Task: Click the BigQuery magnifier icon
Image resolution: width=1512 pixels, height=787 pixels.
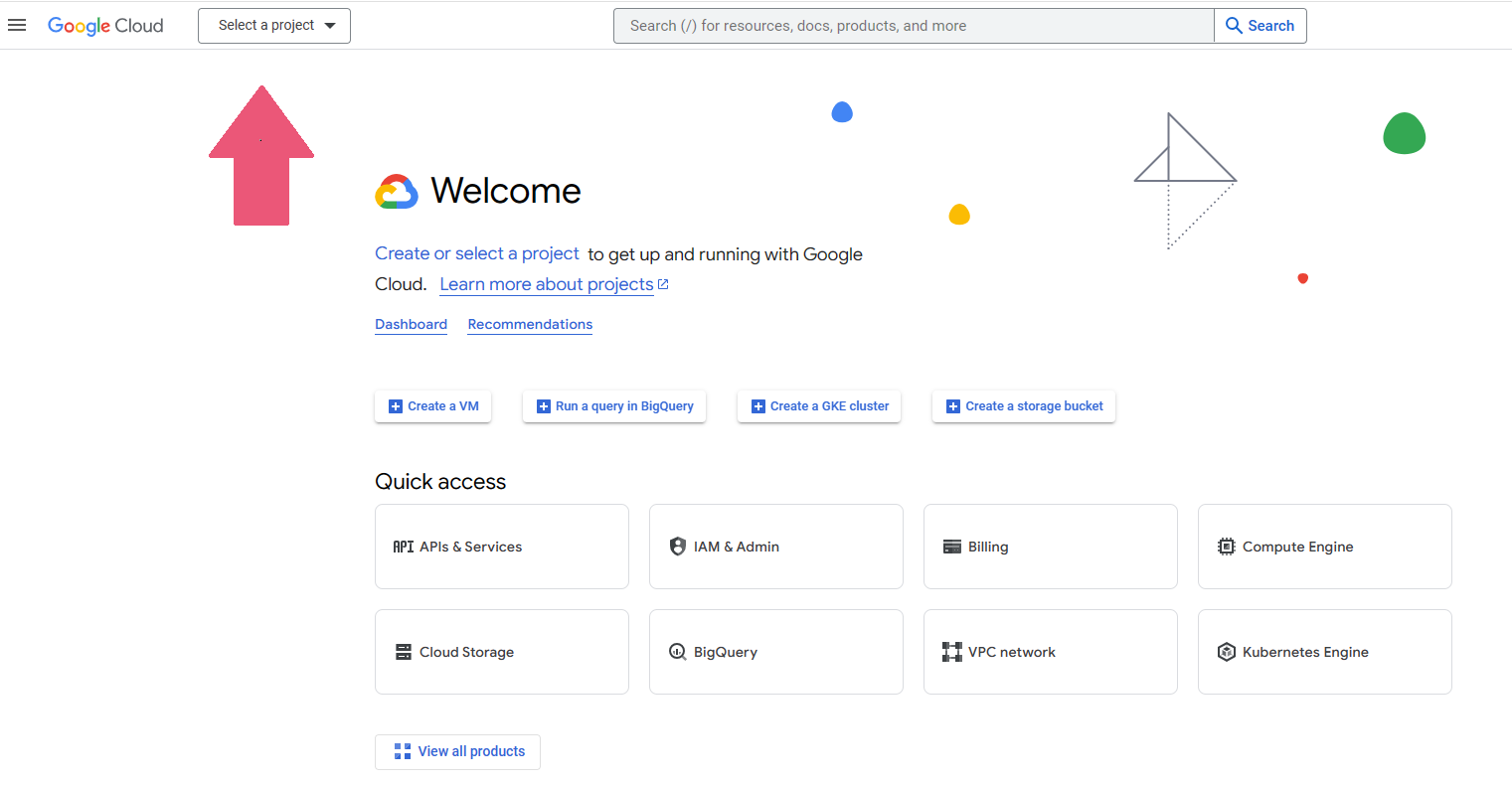Action: pyautogui.click(x=678, y=652)
